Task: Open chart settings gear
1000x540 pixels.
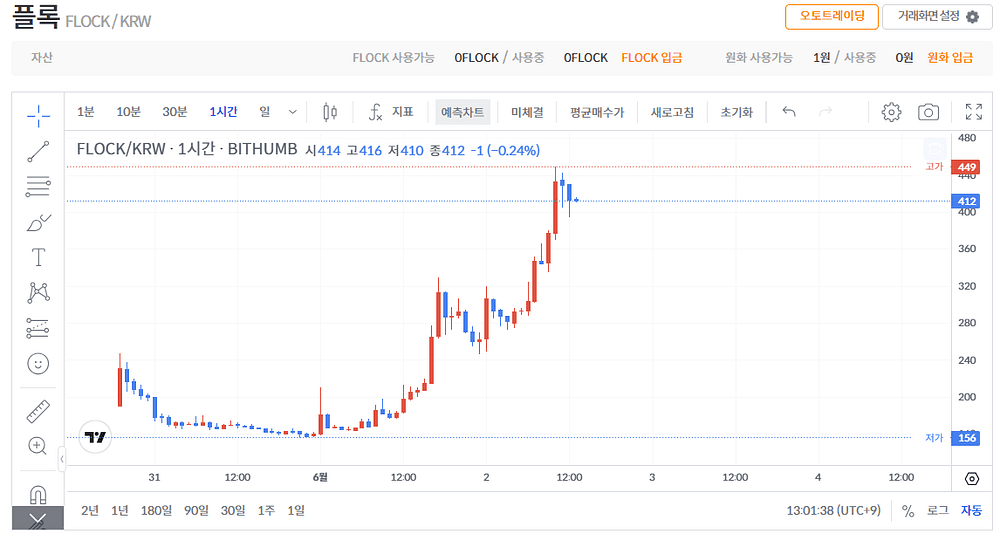Action: click(892, 112)
